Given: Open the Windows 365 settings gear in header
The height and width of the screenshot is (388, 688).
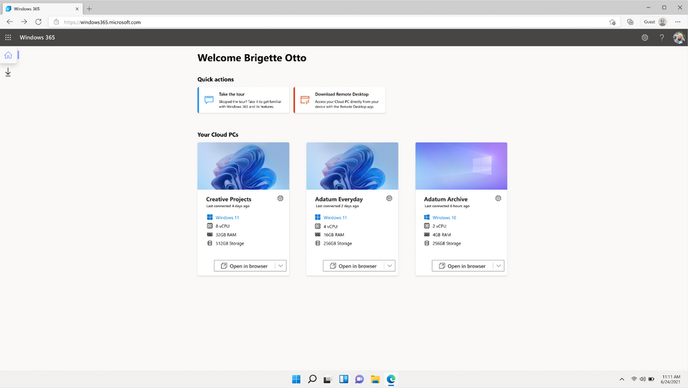Looking at the screenshot, I should coord(645,37).
